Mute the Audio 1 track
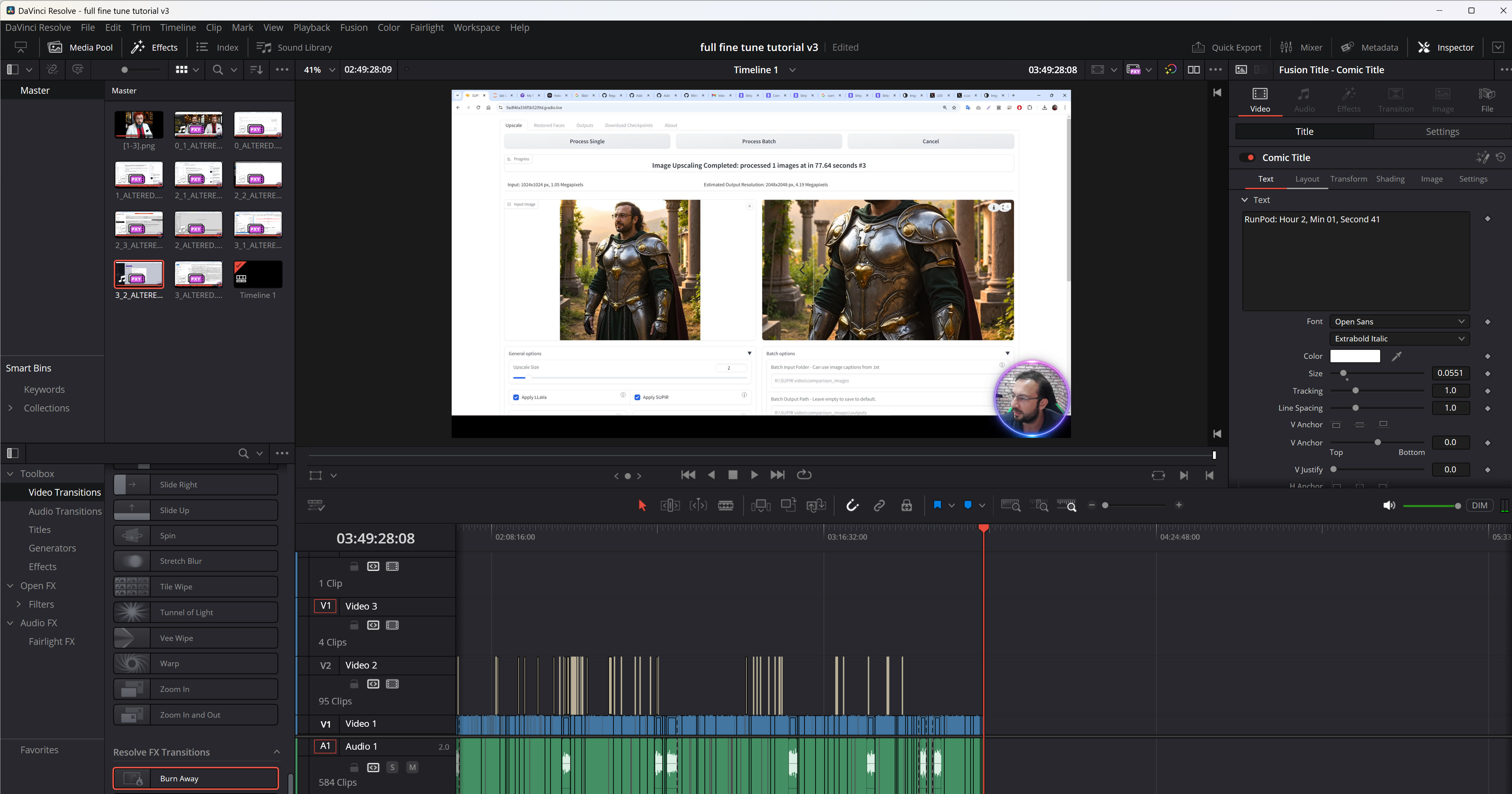Screen dimensions: 1512x794 [x=412, y=767]
